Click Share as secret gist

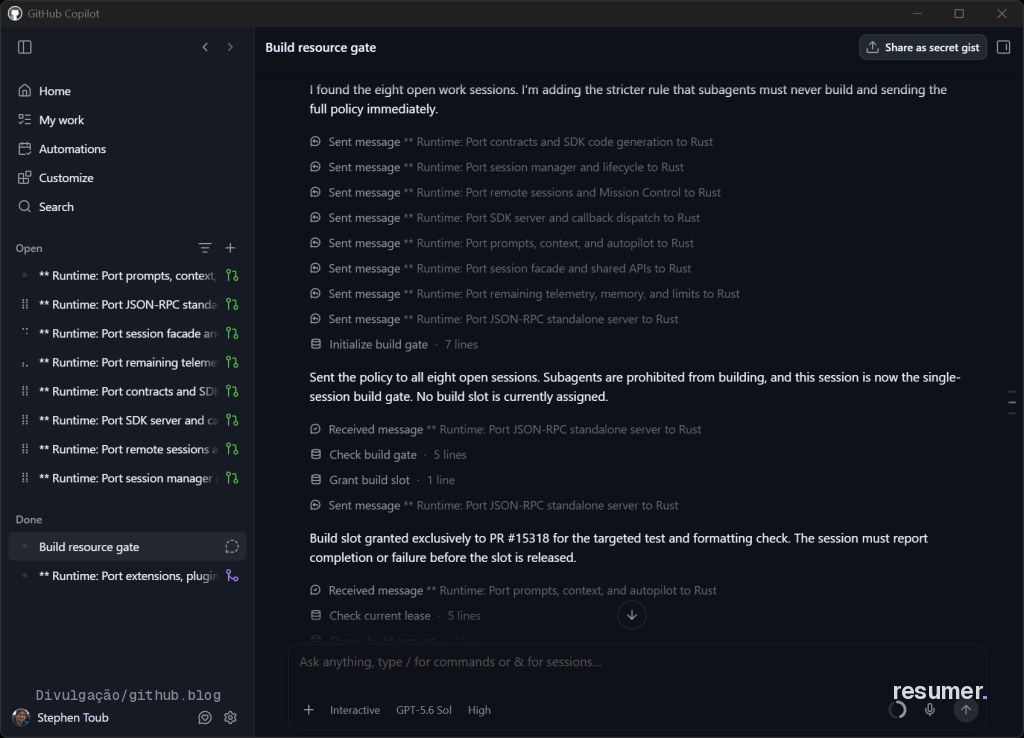coord(923,47)
